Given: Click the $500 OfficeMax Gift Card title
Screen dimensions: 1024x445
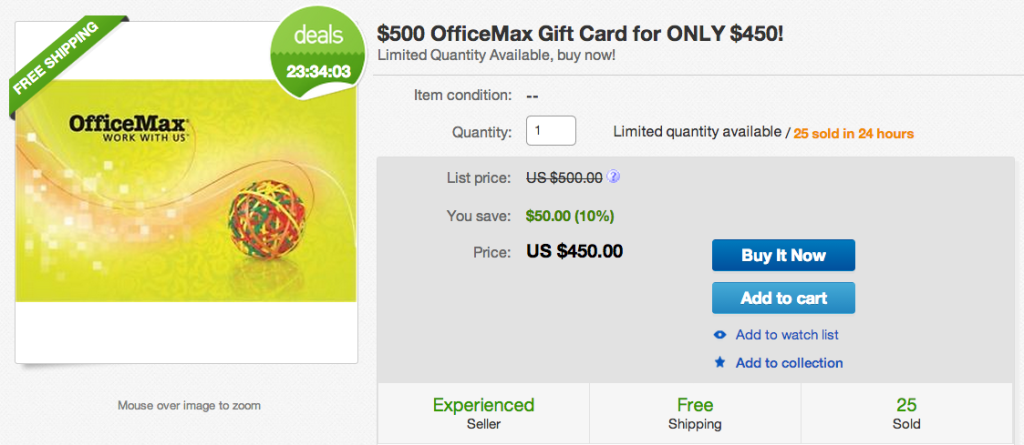Looking at the screenshot, I should point(580,33).
